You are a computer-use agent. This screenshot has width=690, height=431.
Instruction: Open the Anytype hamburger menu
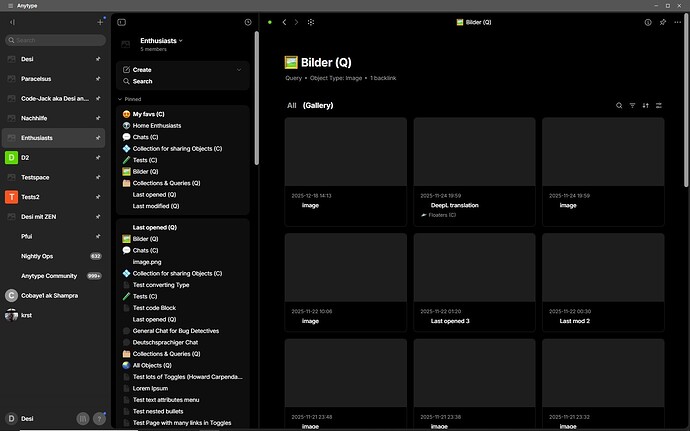11,6
